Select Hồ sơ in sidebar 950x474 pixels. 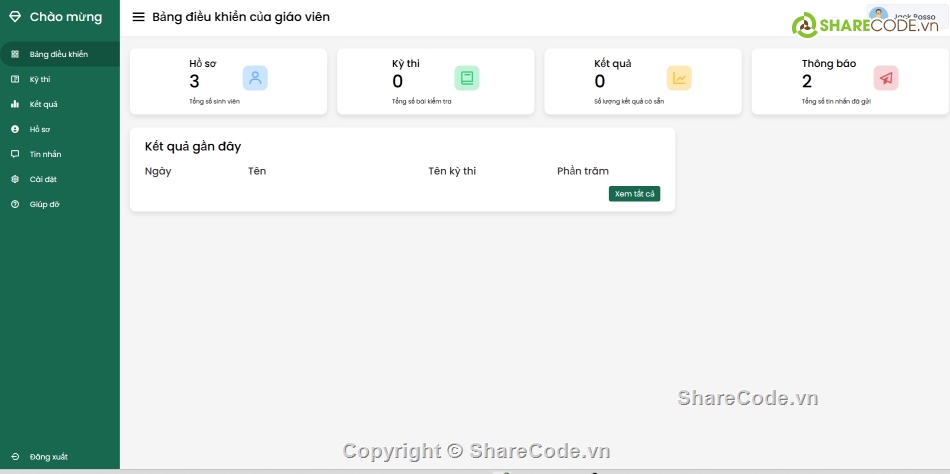pos(40,129)
